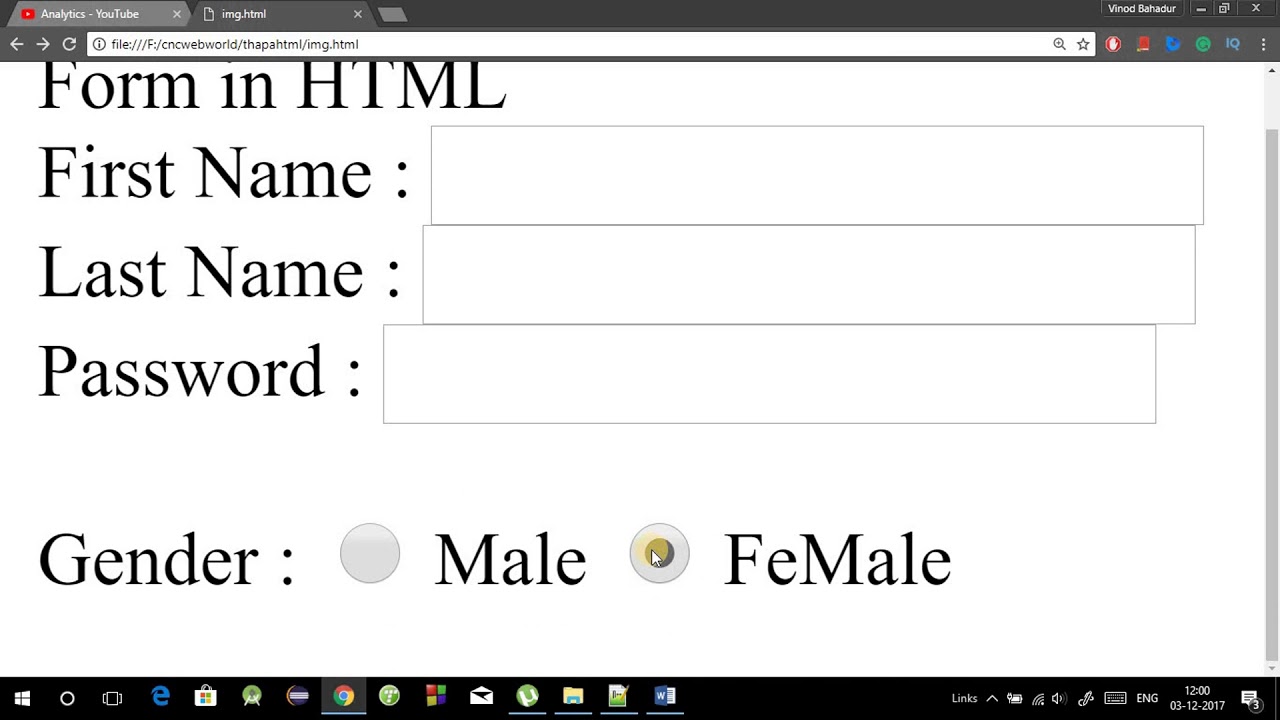Viewport: 1280px width, 720px height.
Task: Open the AdBlock red stop-hand extension
Action: [x=1113, y=44]
